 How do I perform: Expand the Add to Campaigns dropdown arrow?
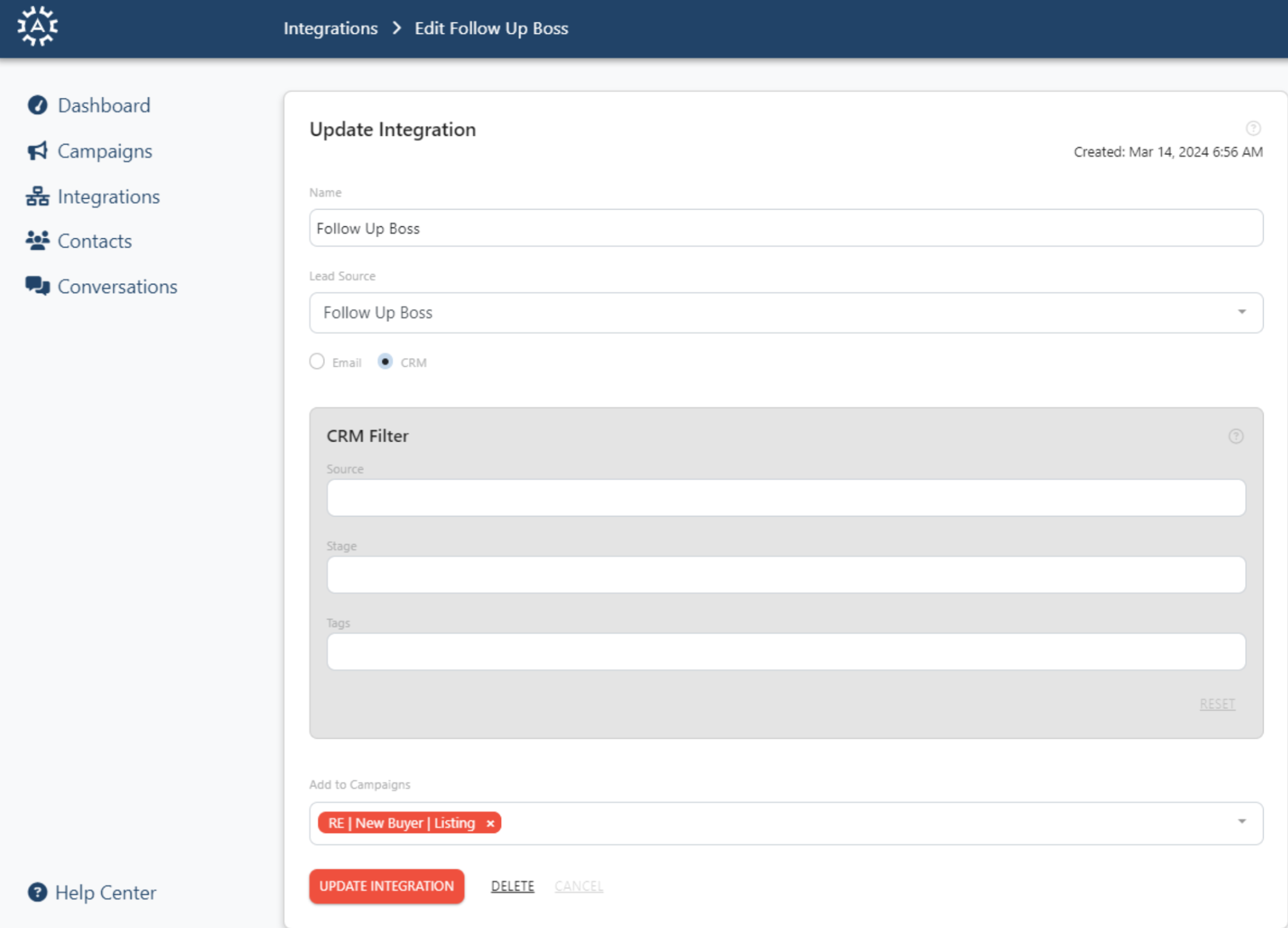click(x=1242, y=822)
